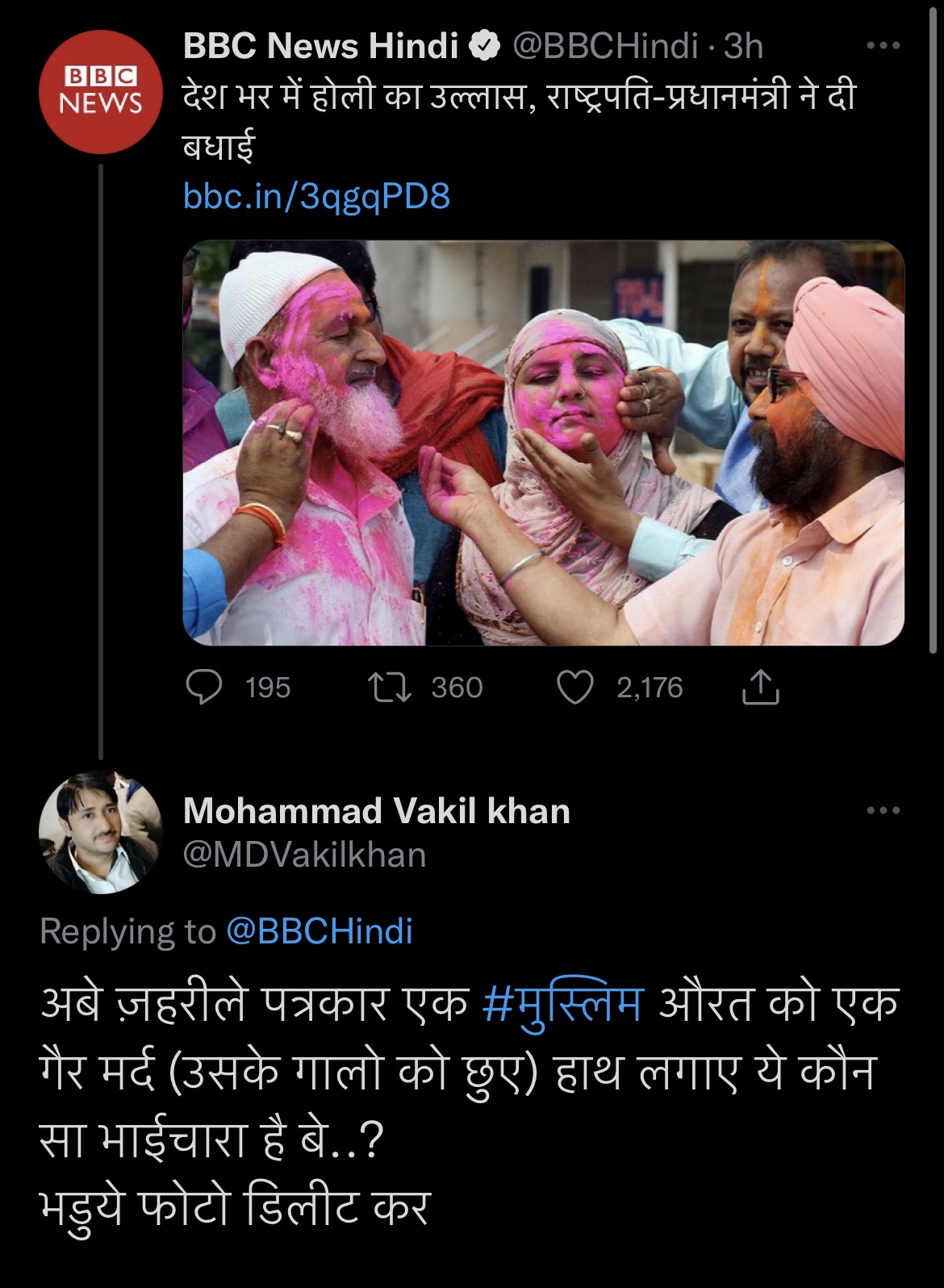
Task: Open the #मुस्लिम hashtag
Action: pyautogui.click(x=563, y=1004)
